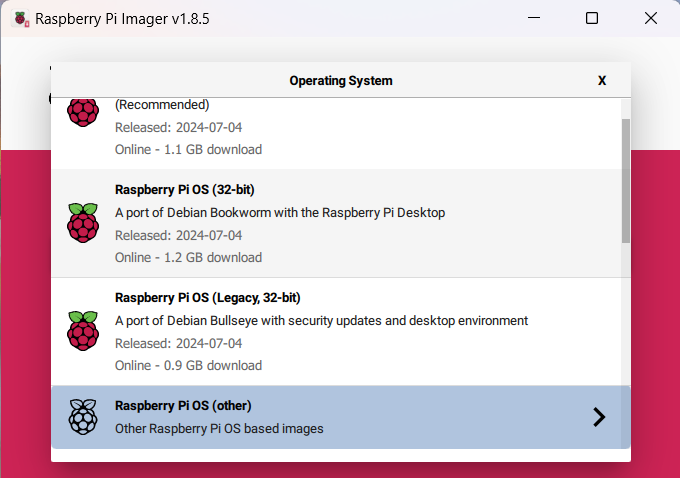Click the '(Recommended)' label
The image size is (680, 478).
(162, 105)
